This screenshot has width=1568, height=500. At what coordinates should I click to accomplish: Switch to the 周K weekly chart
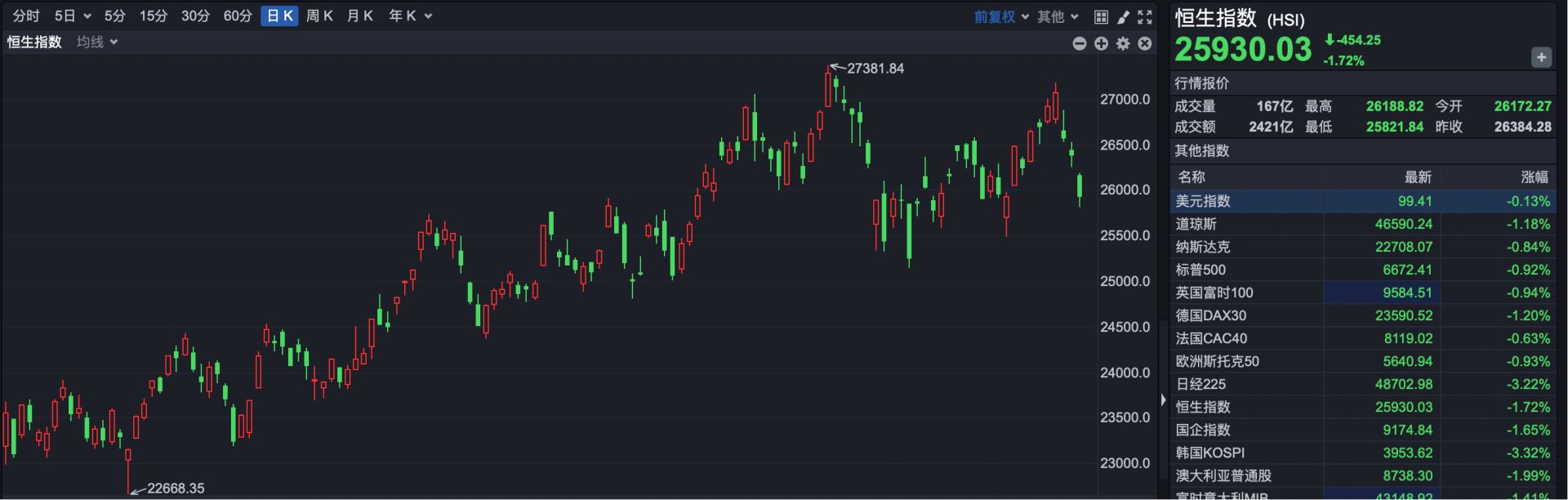pyautogui.click(x=319, y=16)
